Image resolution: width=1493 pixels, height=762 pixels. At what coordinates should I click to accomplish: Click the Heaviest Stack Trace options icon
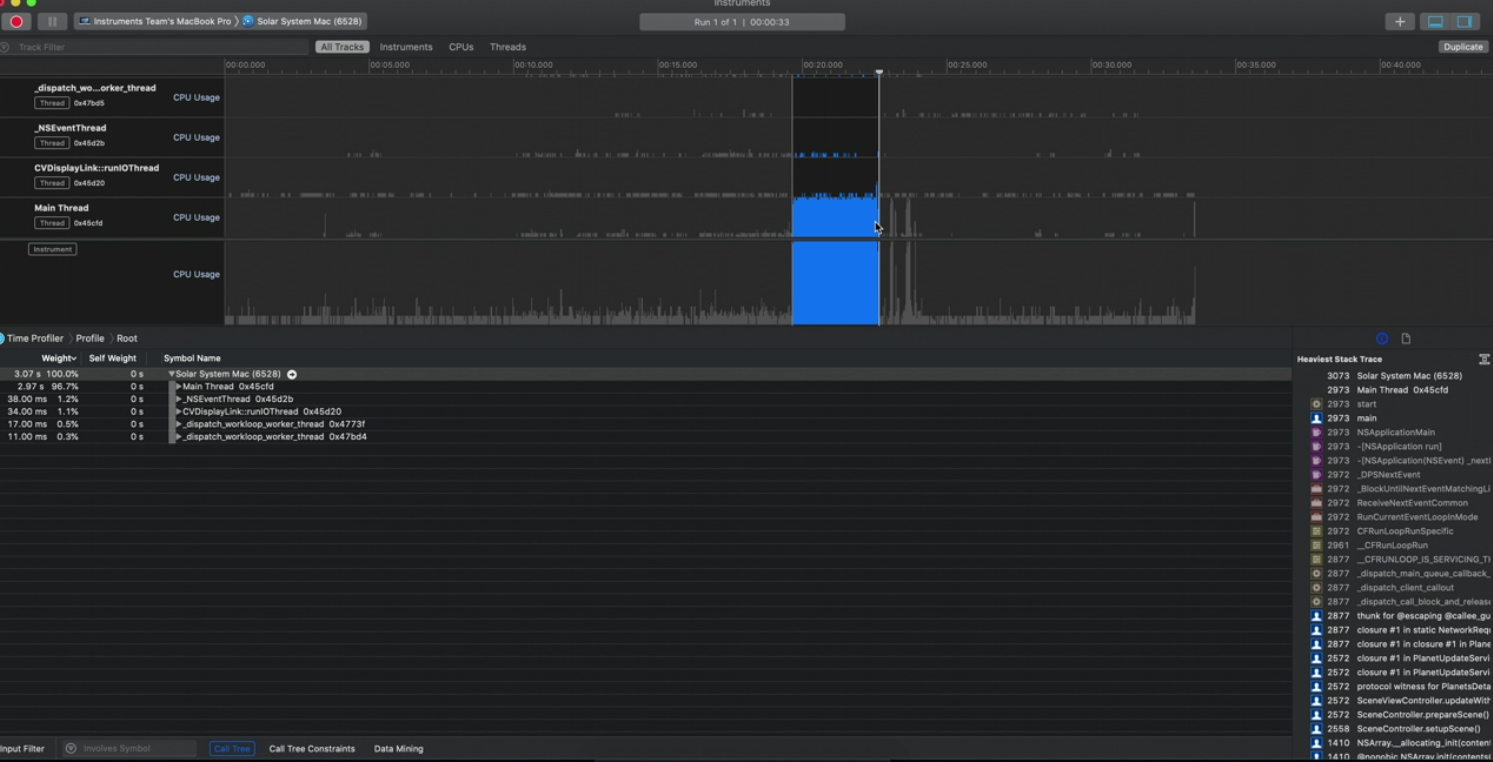(1484, 359)
